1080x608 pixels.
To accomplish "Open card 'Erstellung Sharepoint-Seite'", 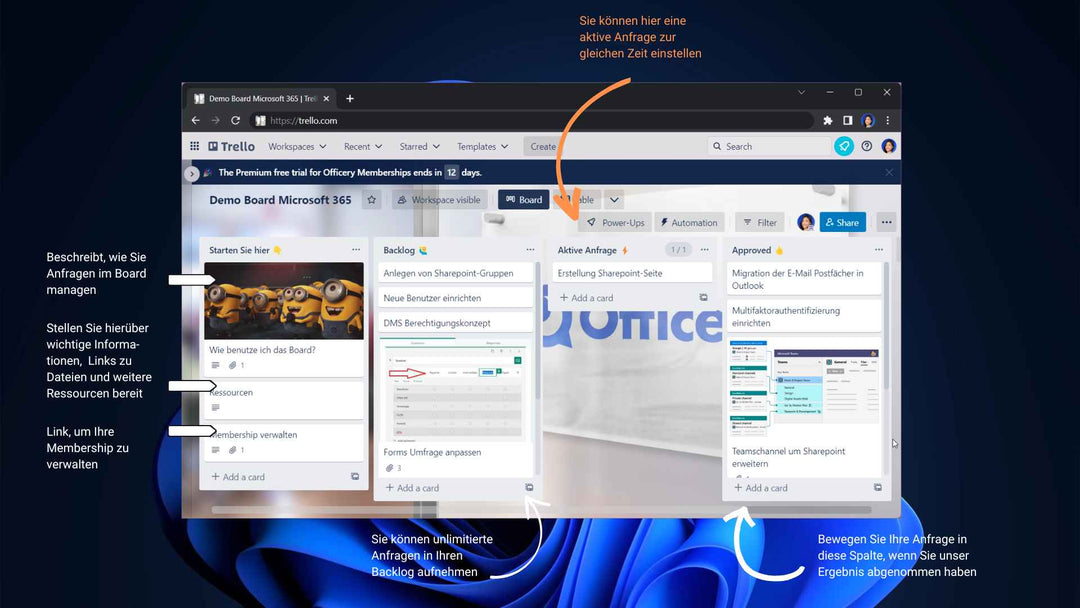I will [632, 273].
